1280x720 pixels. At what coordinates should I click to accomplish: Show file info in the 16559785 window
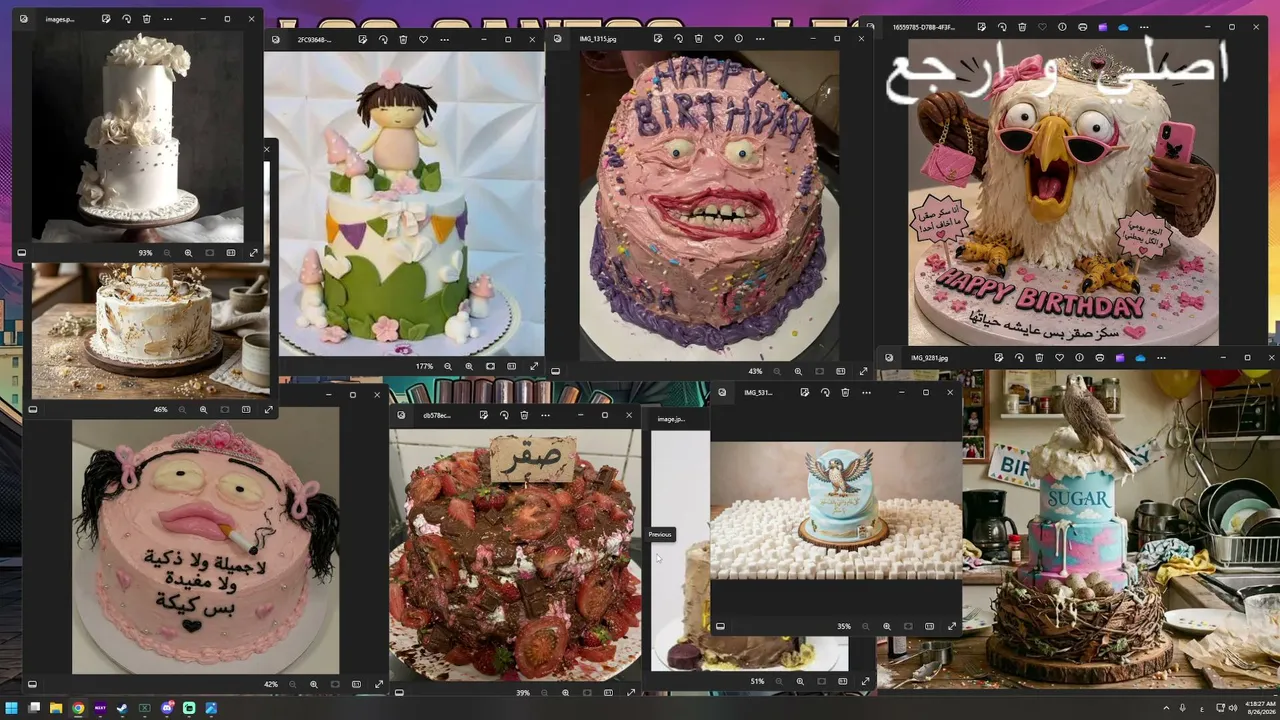(x=1062, y=27)
